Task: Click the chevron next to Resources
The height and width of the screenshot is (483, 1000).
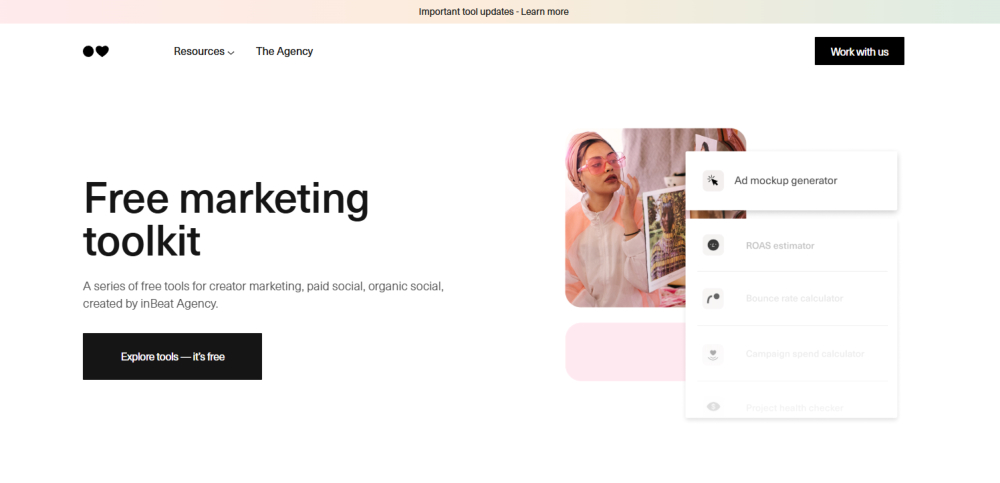Action: (231, 52)
